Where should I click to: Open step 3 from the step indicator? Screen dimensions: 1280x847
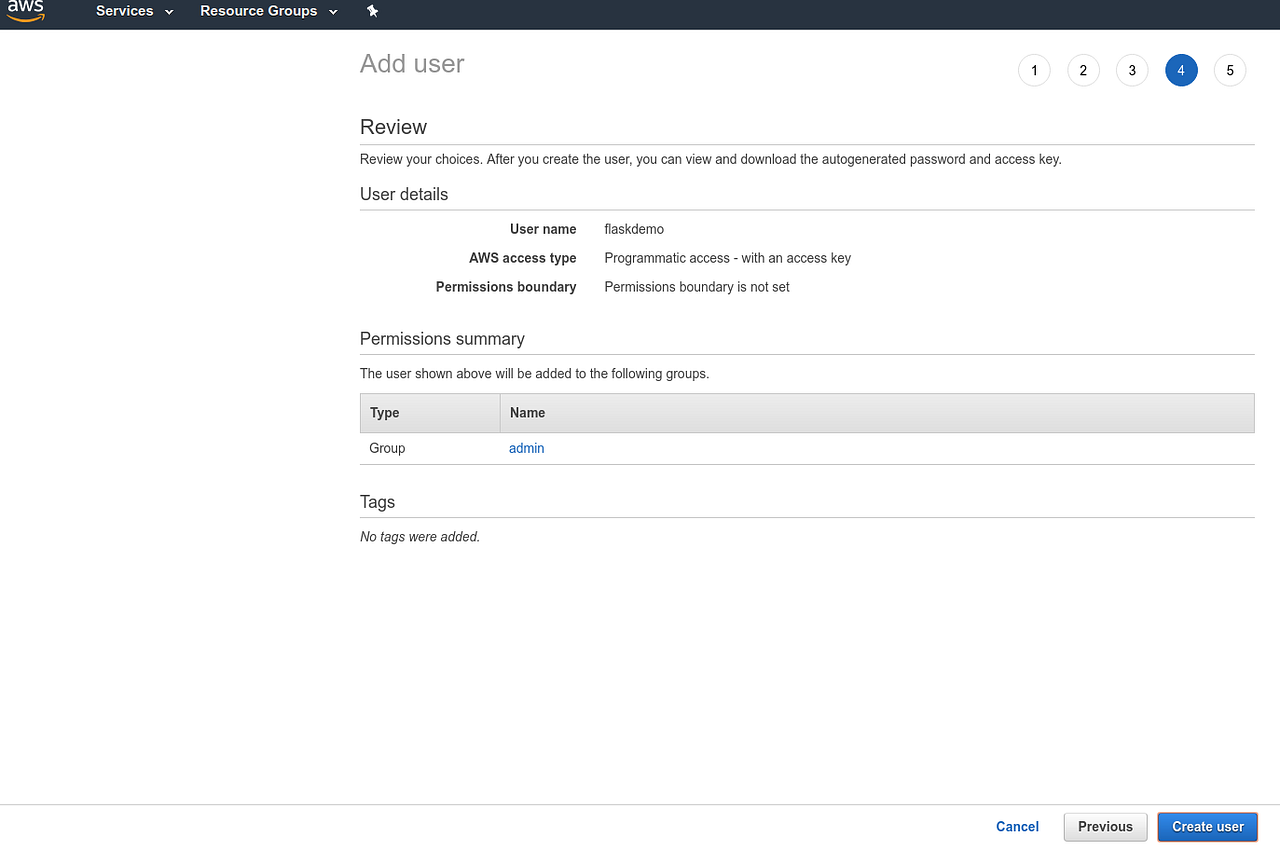pyautogui.click(x=1132, y=70)
